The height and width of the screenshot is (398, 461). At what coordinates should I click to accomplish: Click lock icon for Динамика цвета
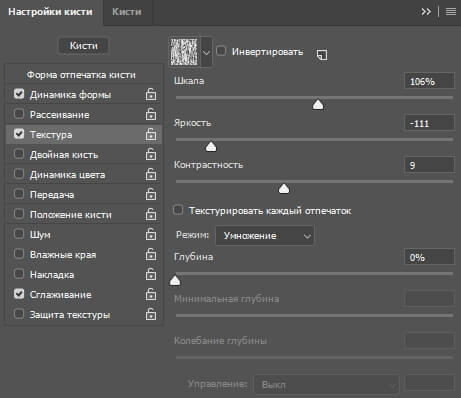(151, 174)
